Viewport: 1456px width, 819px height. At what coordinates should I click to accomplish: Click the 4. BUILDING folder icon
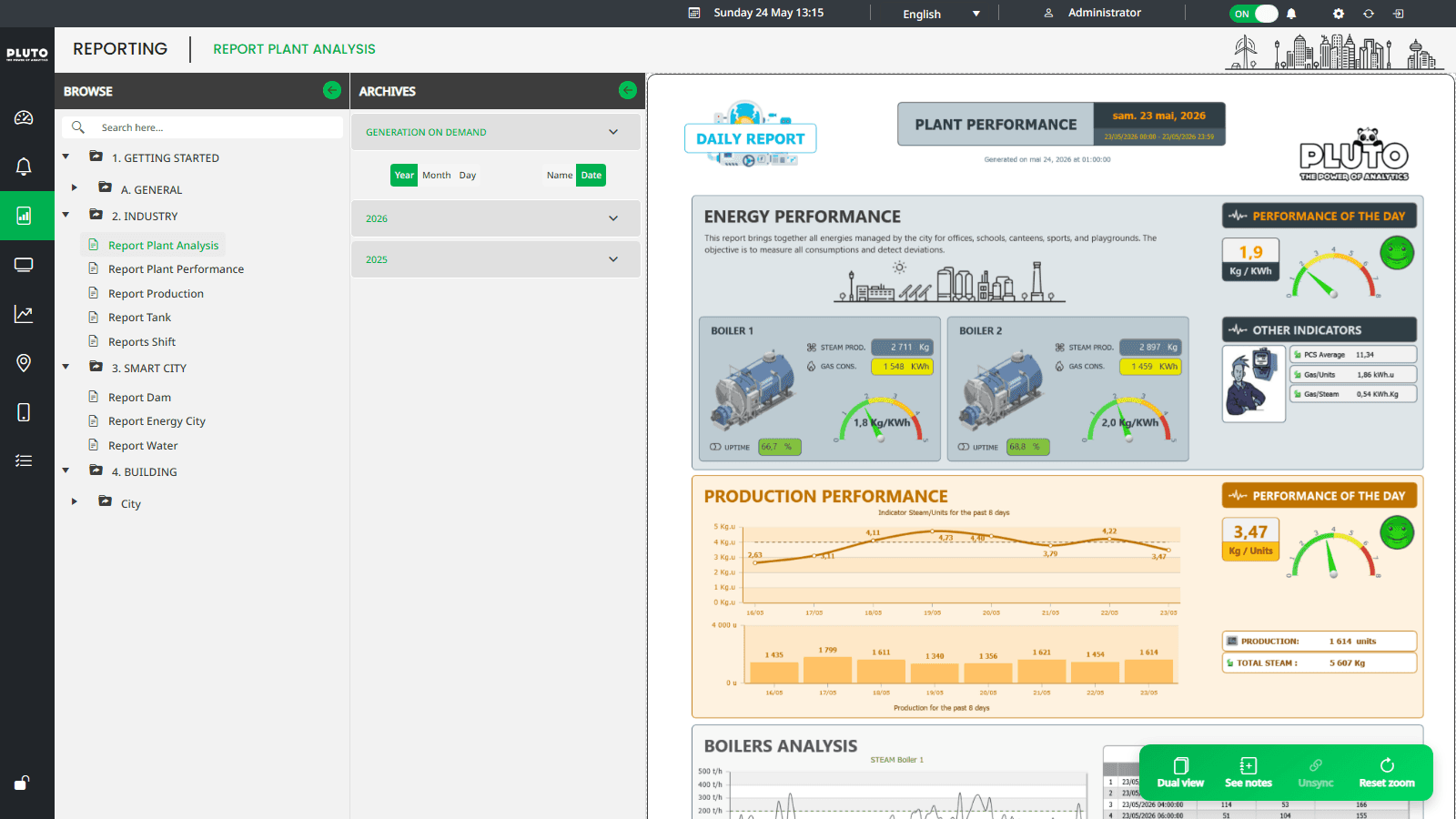click(96, 470)
